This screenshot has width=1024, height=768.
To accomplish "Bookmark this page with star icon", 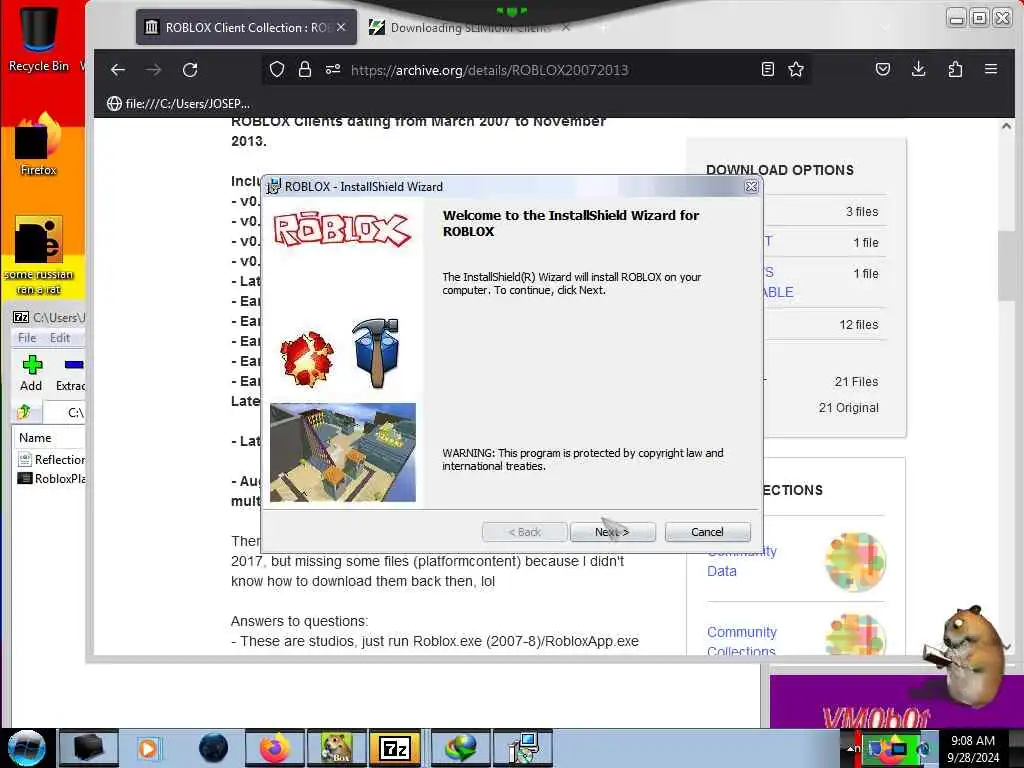I will 795,69.
